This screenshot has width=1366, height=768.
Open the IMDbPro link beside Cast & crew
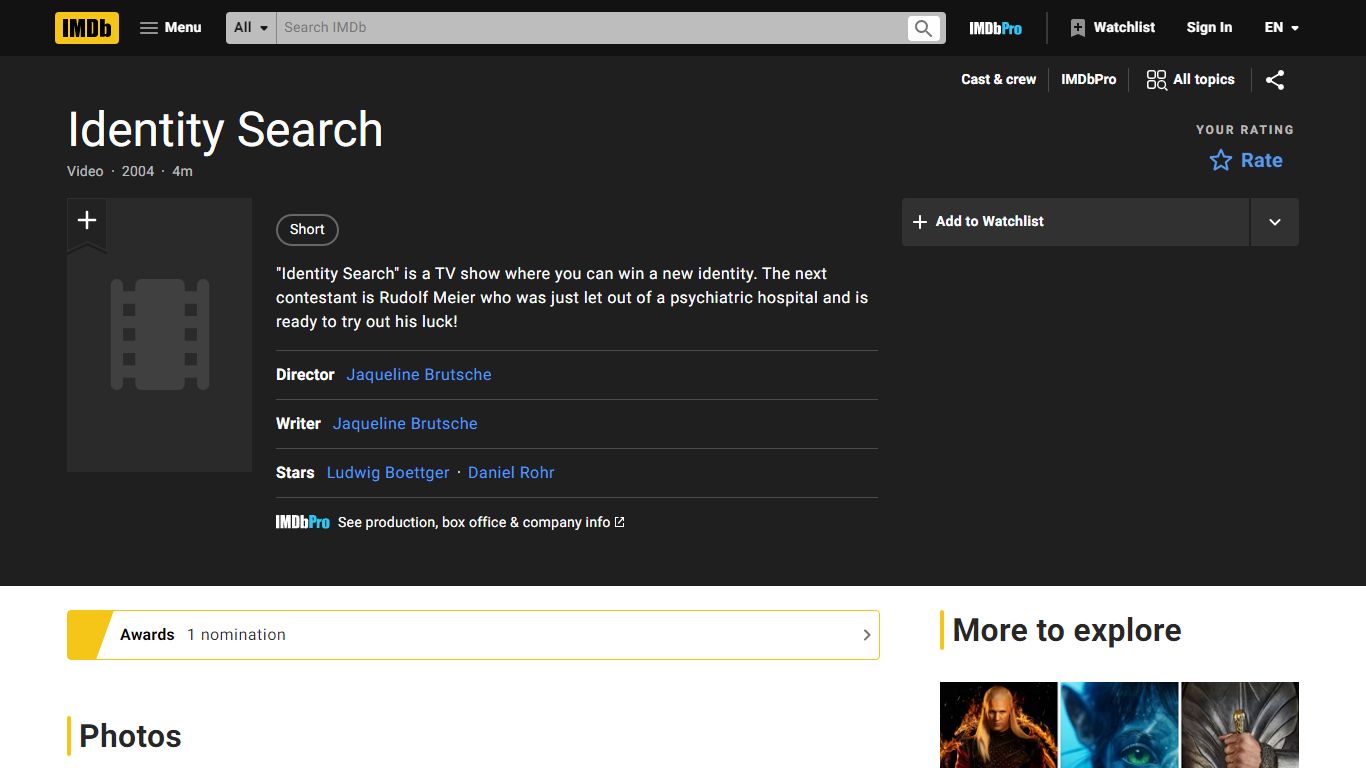pos(1088,79)
